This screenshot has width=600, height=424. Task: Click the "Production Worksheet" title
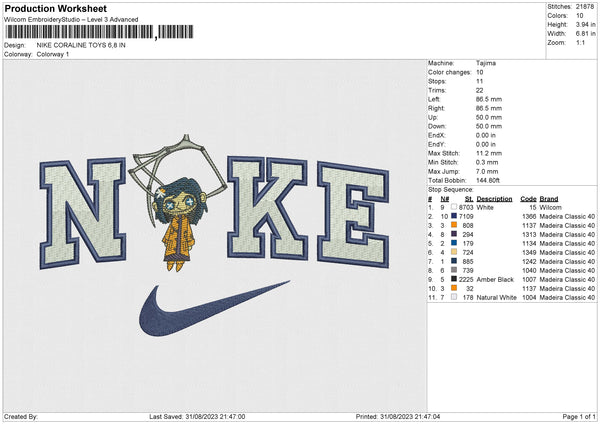click(55, 8)
